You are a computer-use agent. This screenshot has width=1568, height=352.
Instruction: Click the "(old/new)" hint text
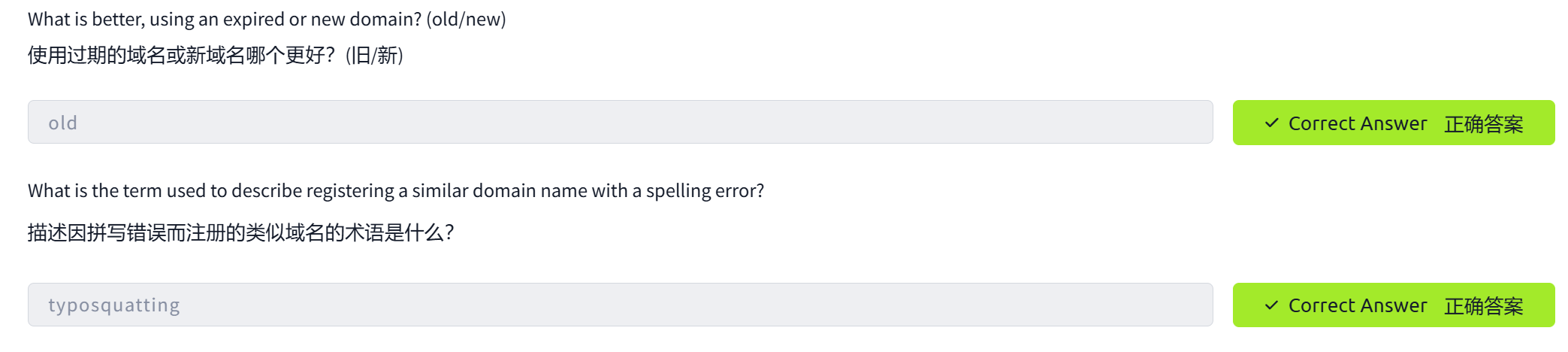pos(466,19)
